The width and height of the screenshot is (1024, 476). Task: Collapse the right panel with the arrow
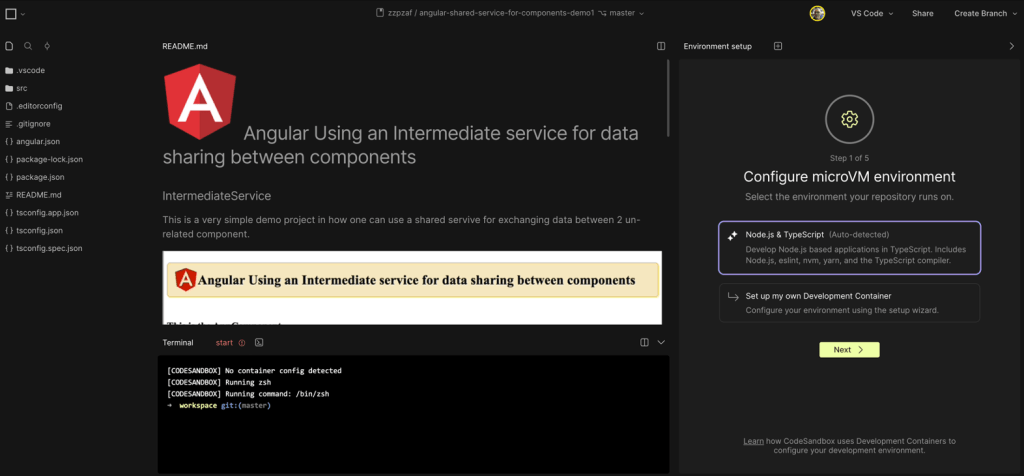click(x=1012, y=46)
